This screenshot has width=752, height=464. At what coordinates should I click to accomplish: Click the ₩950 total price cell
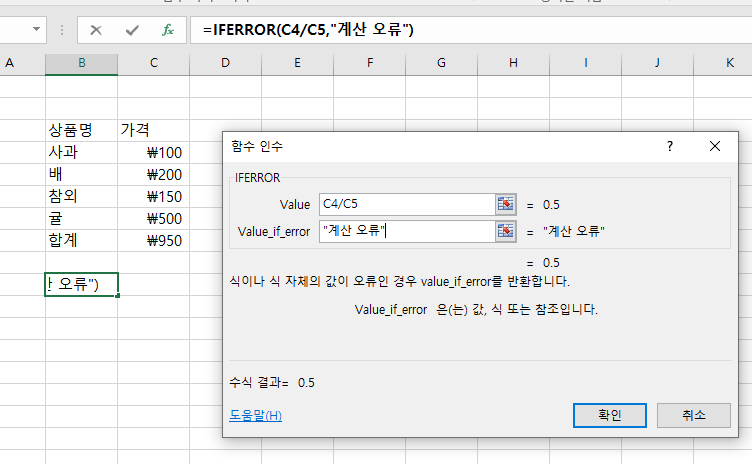(153, 240)
